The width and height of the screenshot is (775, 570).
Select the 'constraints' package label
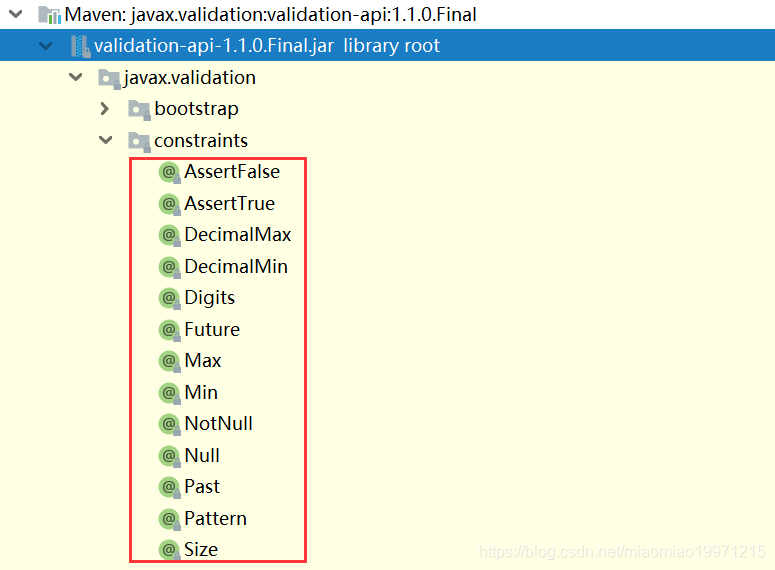click(201, 140)
